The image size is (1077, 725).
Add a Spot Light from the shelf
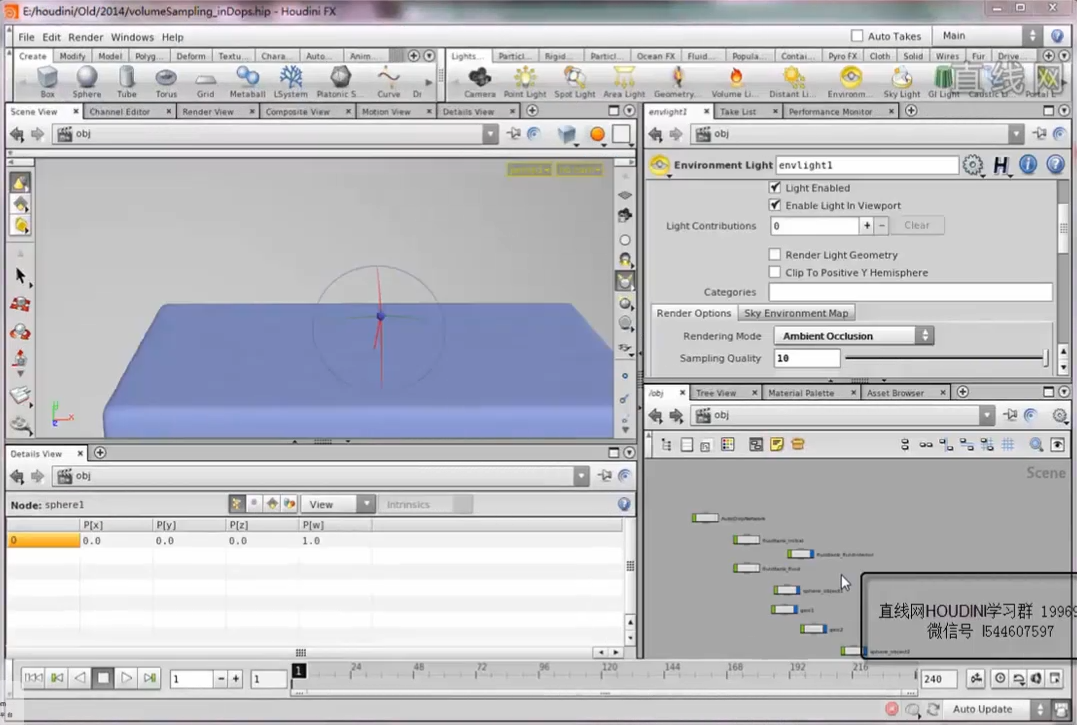[x=574, y=82]
